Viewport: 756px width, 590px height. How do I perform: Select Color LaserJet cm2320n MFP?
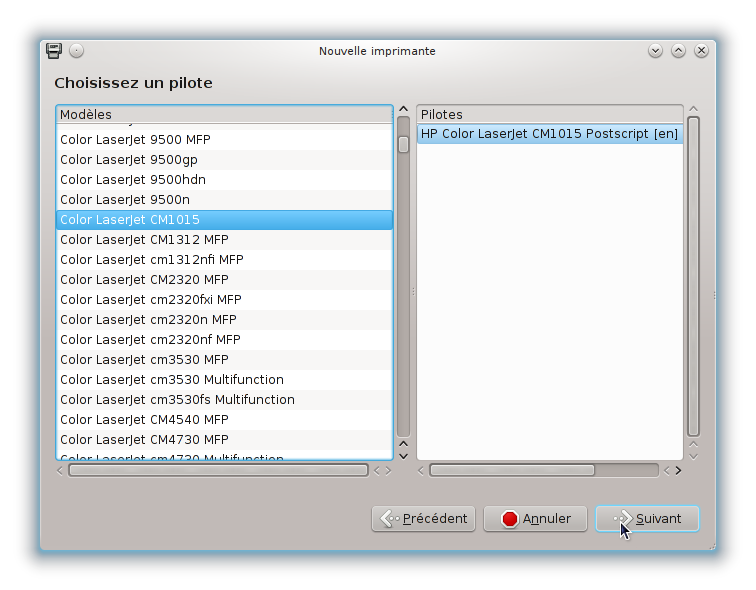coord(224,320)
